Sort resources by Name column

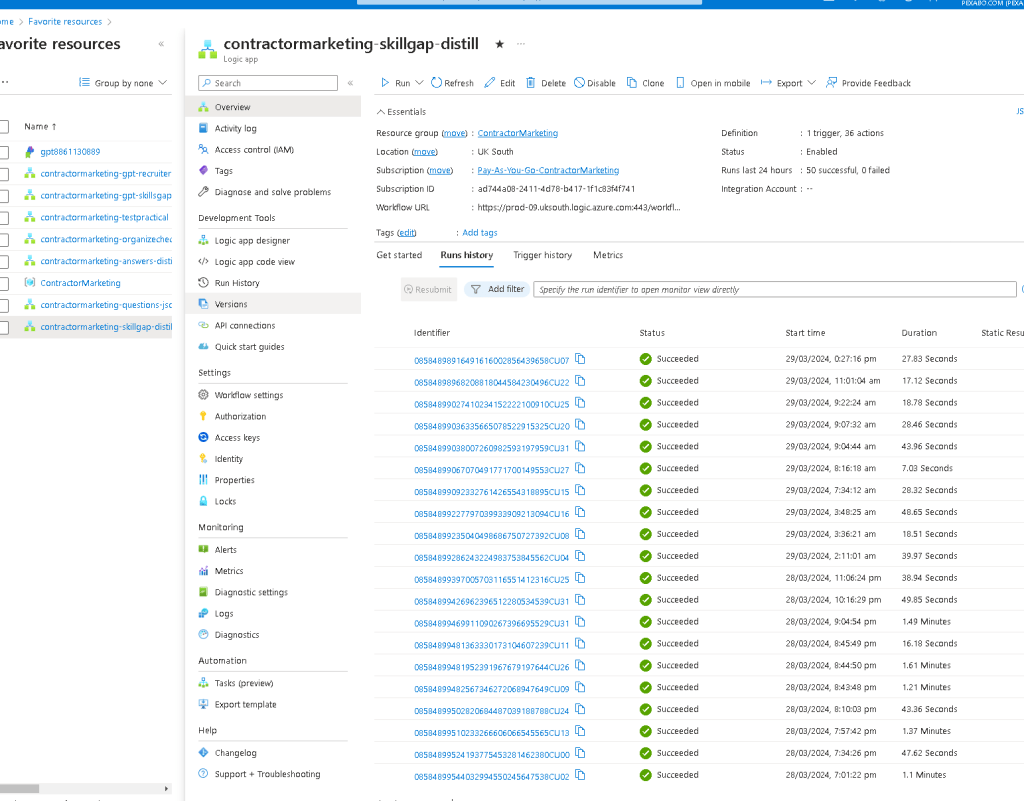pos(40,127)
